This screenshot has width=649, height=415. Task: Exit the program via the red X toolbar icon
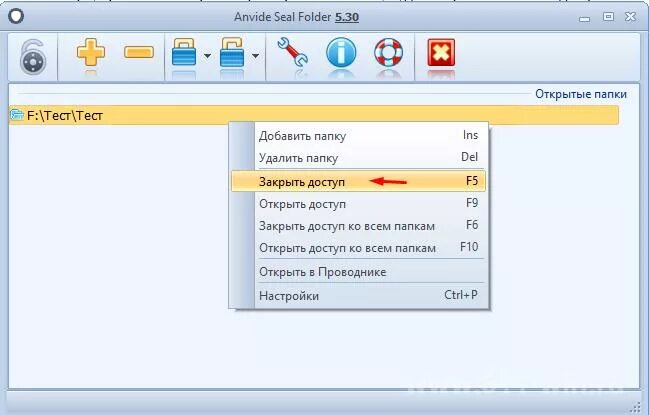click(x=441, y=53)
